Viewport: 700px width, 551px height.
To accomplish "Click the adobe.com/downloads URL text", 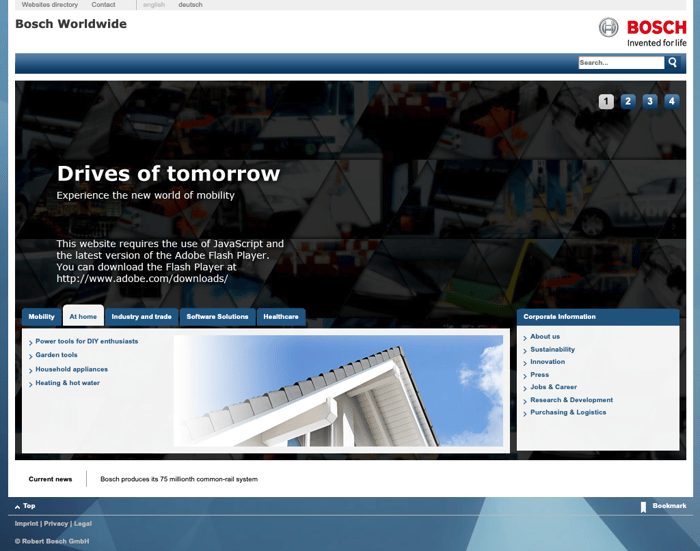I will point(142,279).
